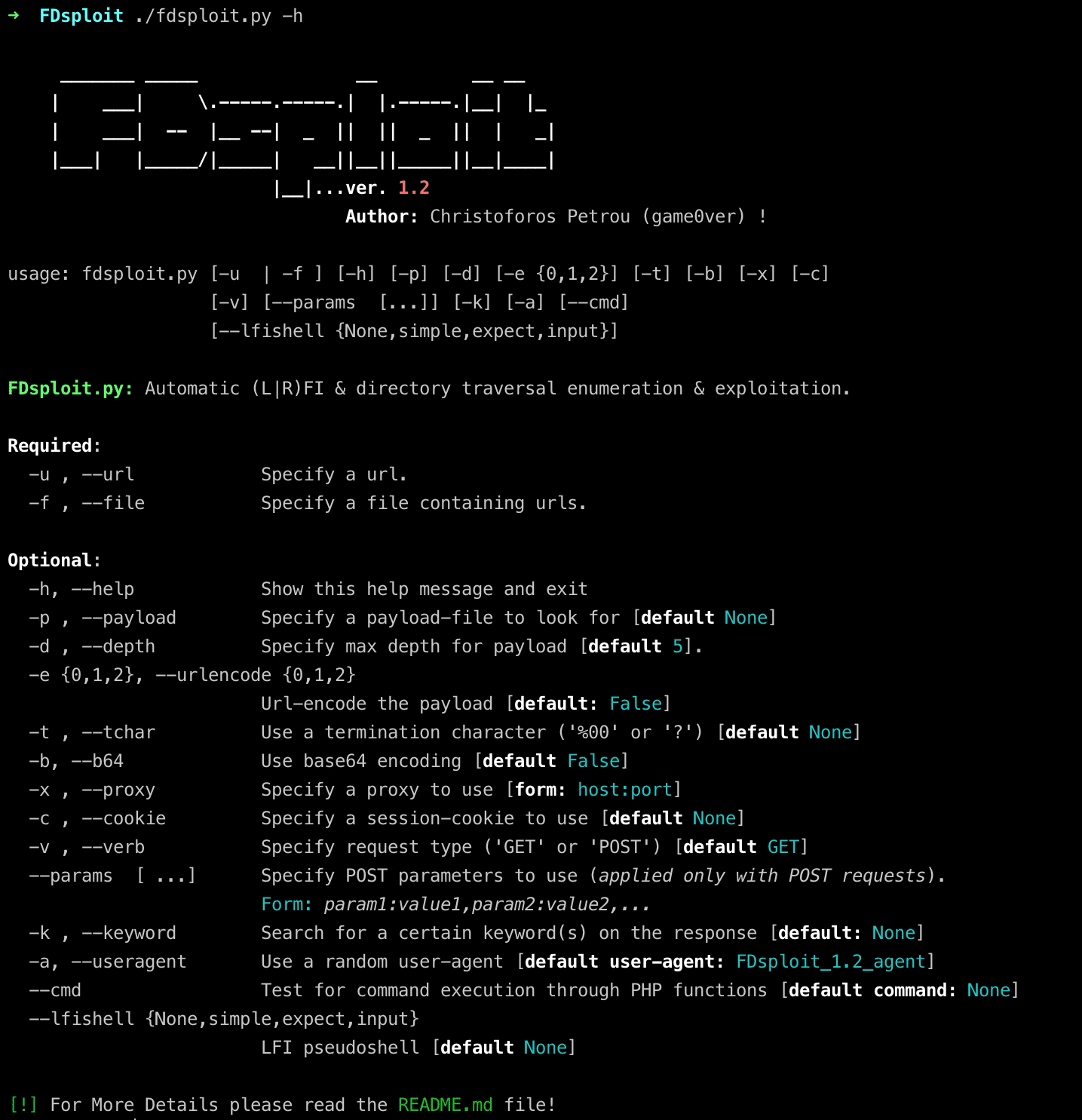The height and width of the screenshot is (1120, 1082).
Task: Click 'Show this help message and exit'
Action: pyautogui.click(x=425, y=589)
